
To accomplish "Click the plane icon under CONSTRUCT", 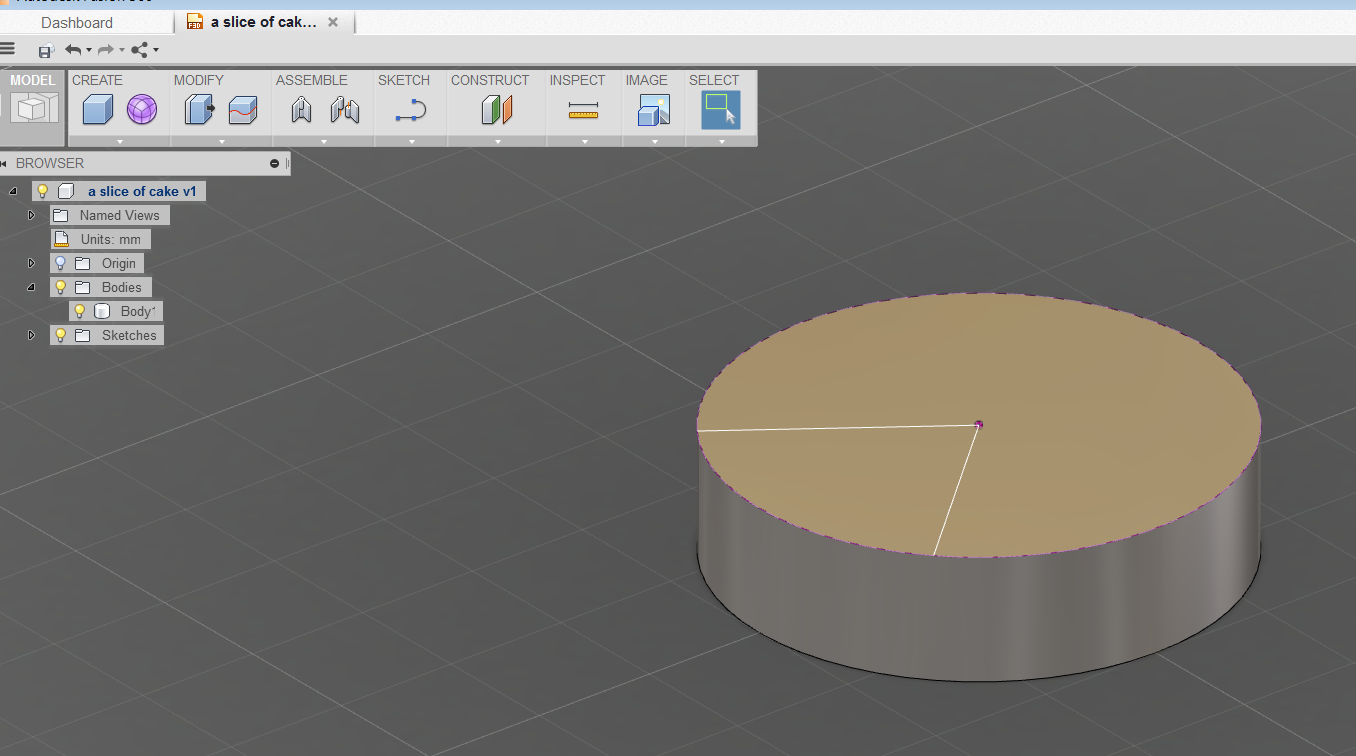I will (x=497, y=109).
